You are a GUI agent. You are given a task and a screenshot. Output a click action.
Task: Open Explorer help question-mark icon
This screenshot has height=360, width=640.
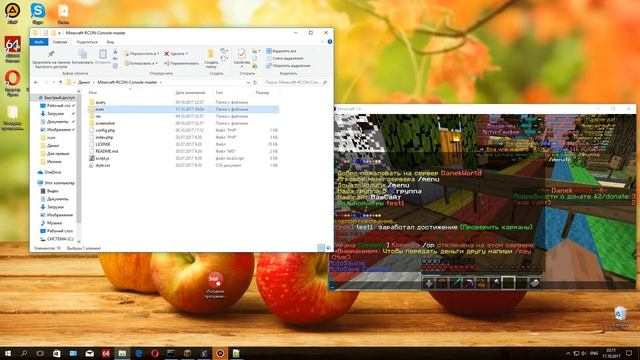[x=330, y=42]
